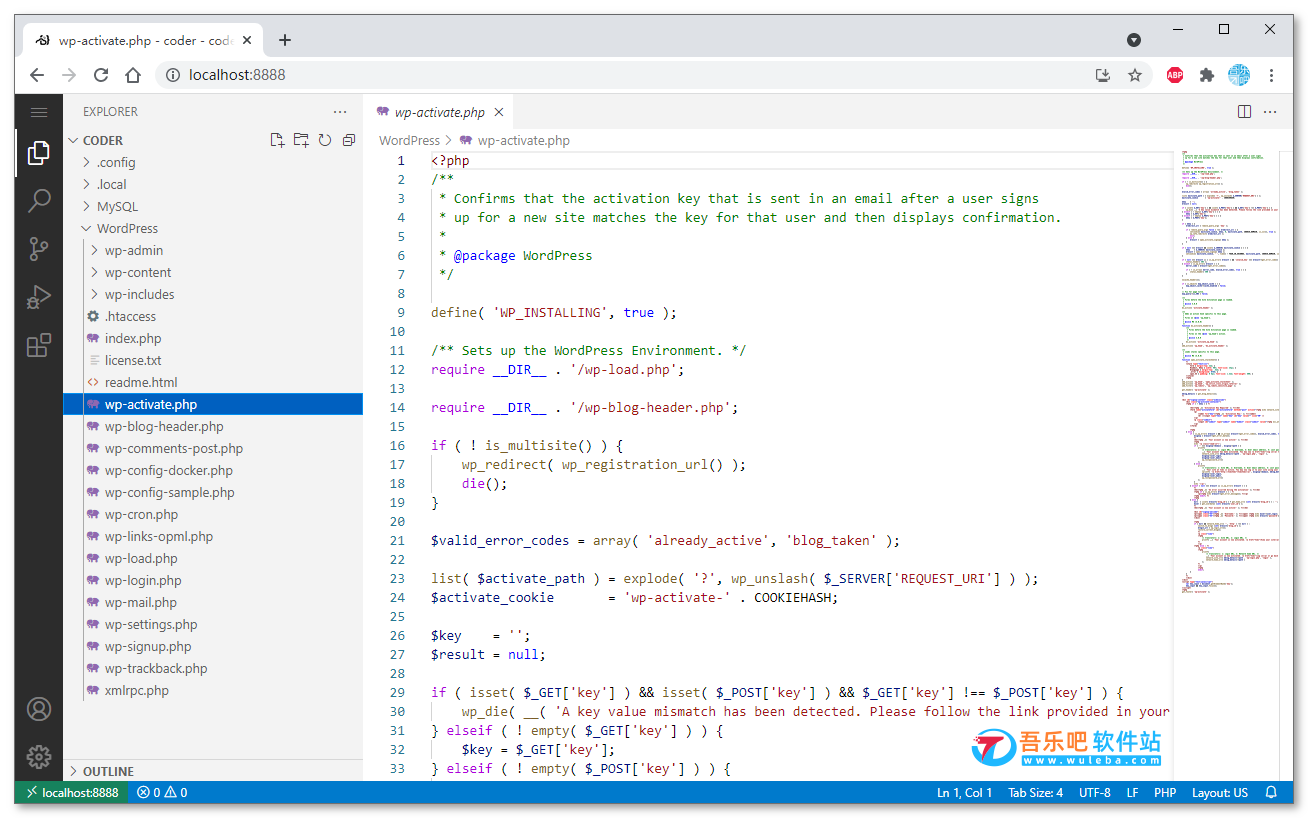Image resolution: width=1308 pixels, height=818 pixels.
Task: Open the browser profile avatar
Action: pos(1239,75)
